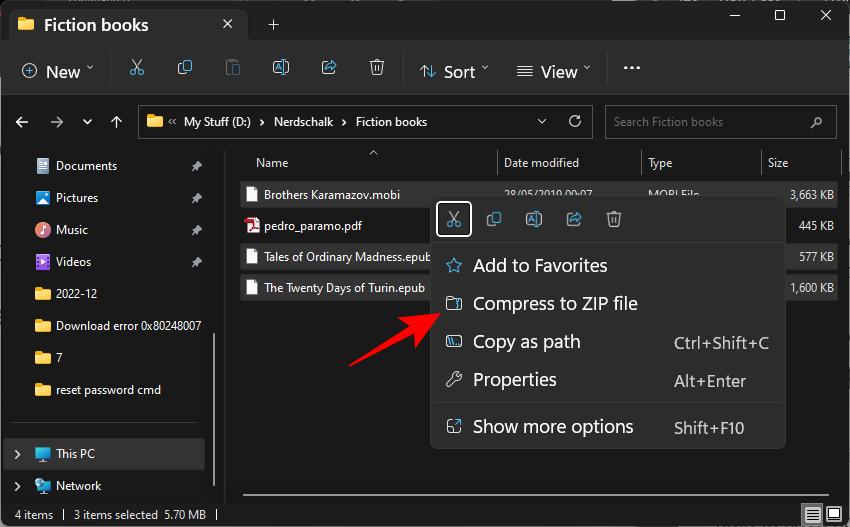Viewport: 850px width, 527px height.
Task: Expand the This PC tree node
Action: 17,454
